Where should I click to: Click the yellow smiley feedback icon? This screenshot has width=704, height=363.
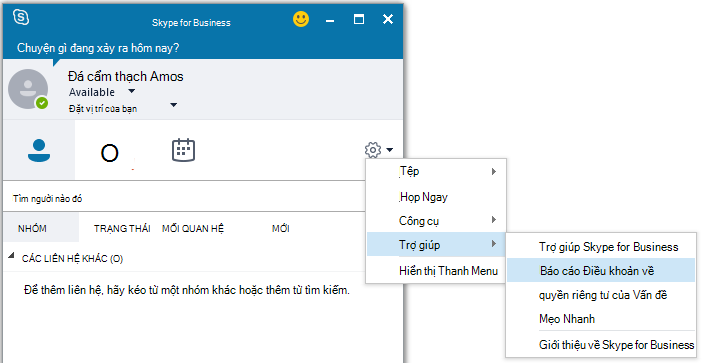pyautogui.click(x=301, y=19)
